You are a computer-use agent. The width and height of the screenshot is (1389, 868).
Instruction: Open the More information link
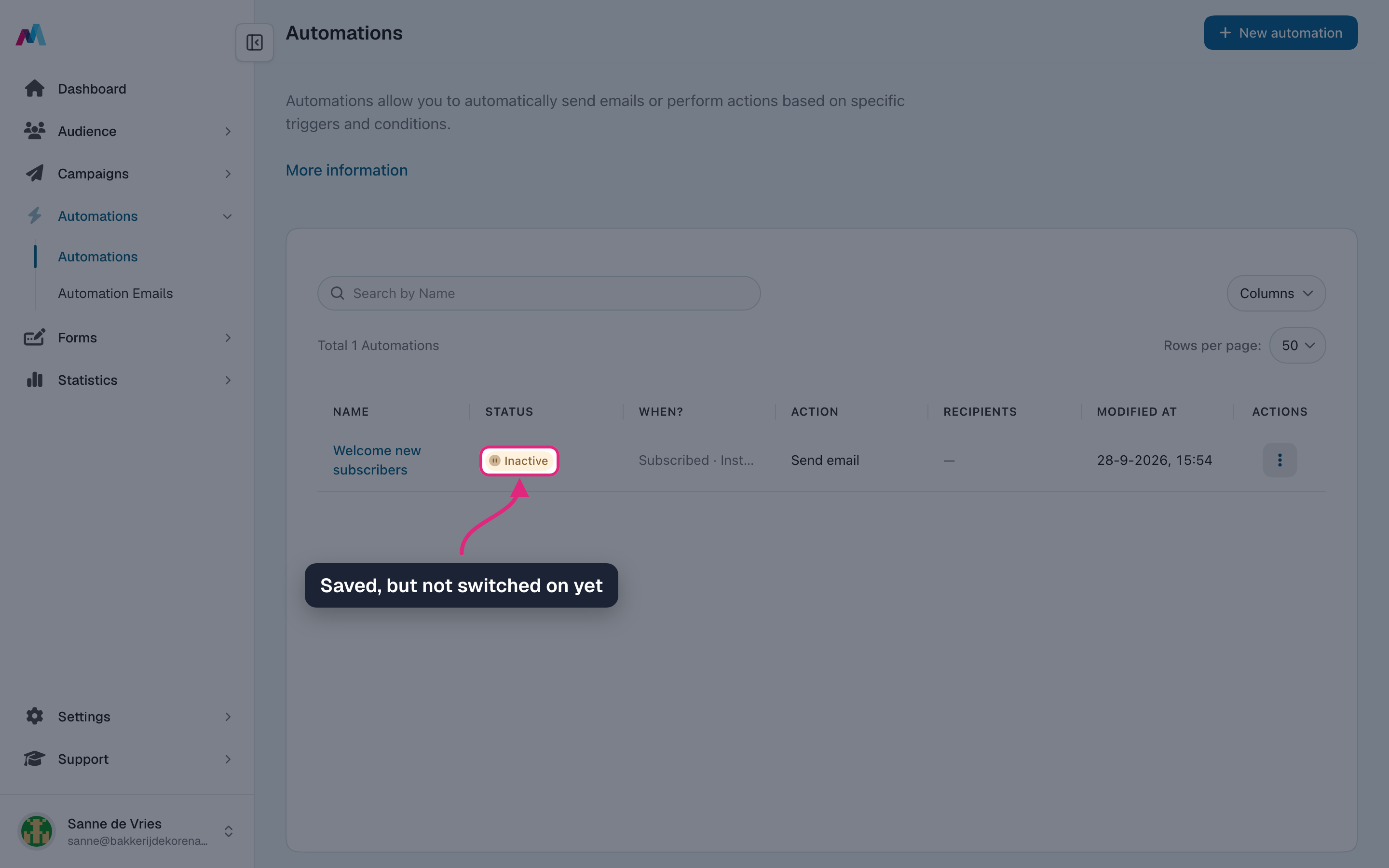tap(347, 171)
